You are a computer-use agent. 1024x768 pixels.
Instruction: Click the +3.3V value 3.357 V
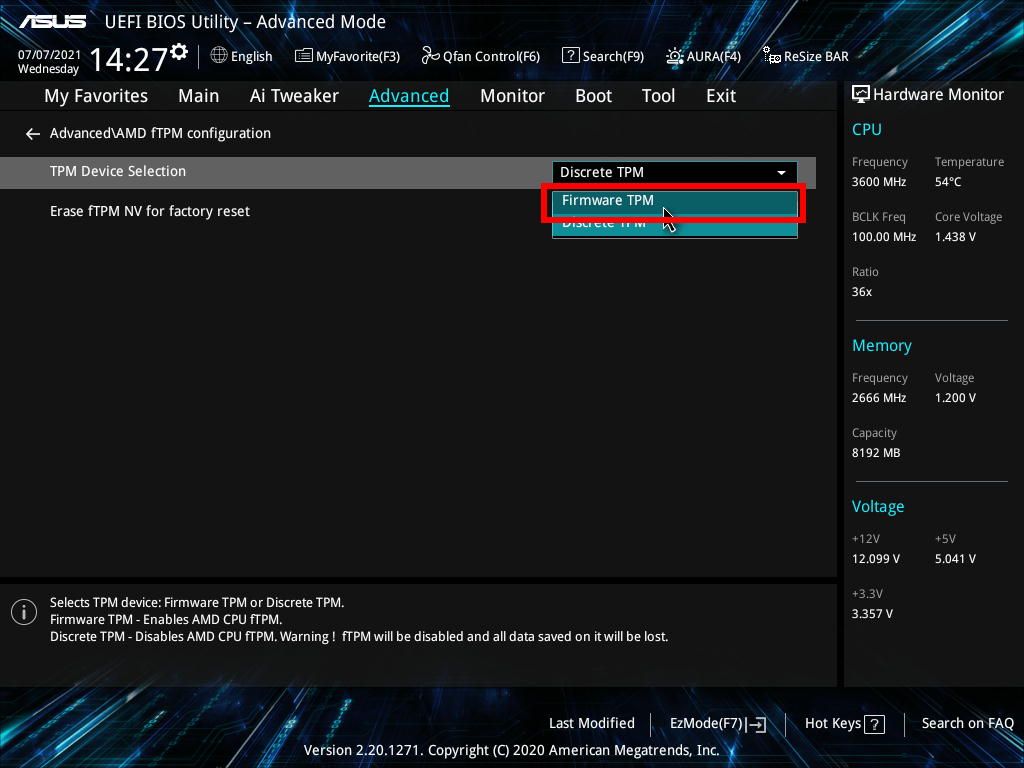pos(872,614)
